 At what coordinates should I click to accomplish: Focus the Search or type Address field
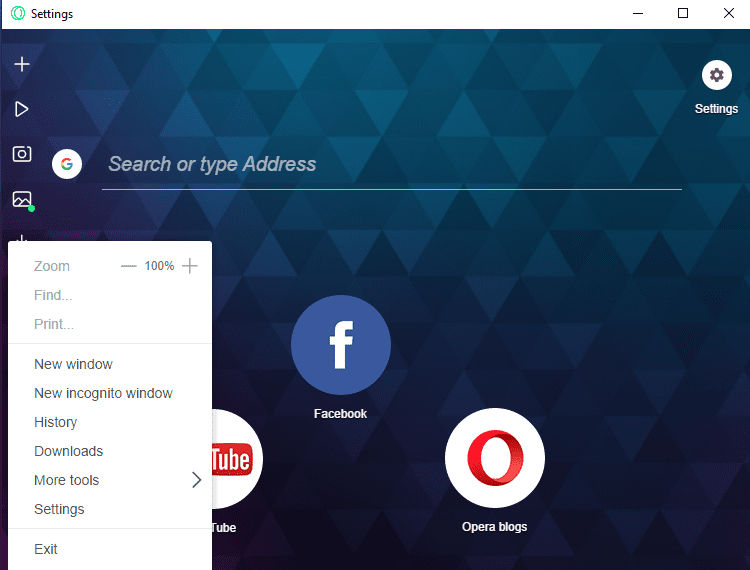coord(392,164)
